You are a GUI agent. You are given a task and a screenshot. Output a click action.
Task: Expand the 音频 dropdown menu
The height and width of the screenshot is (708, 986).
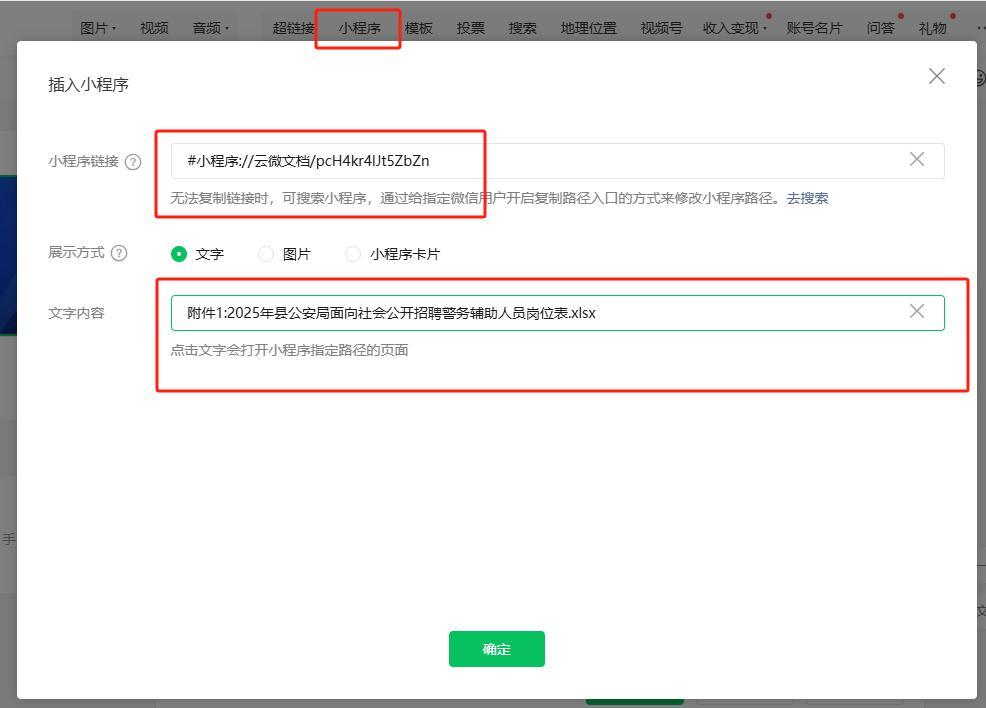tap(211, 28)
